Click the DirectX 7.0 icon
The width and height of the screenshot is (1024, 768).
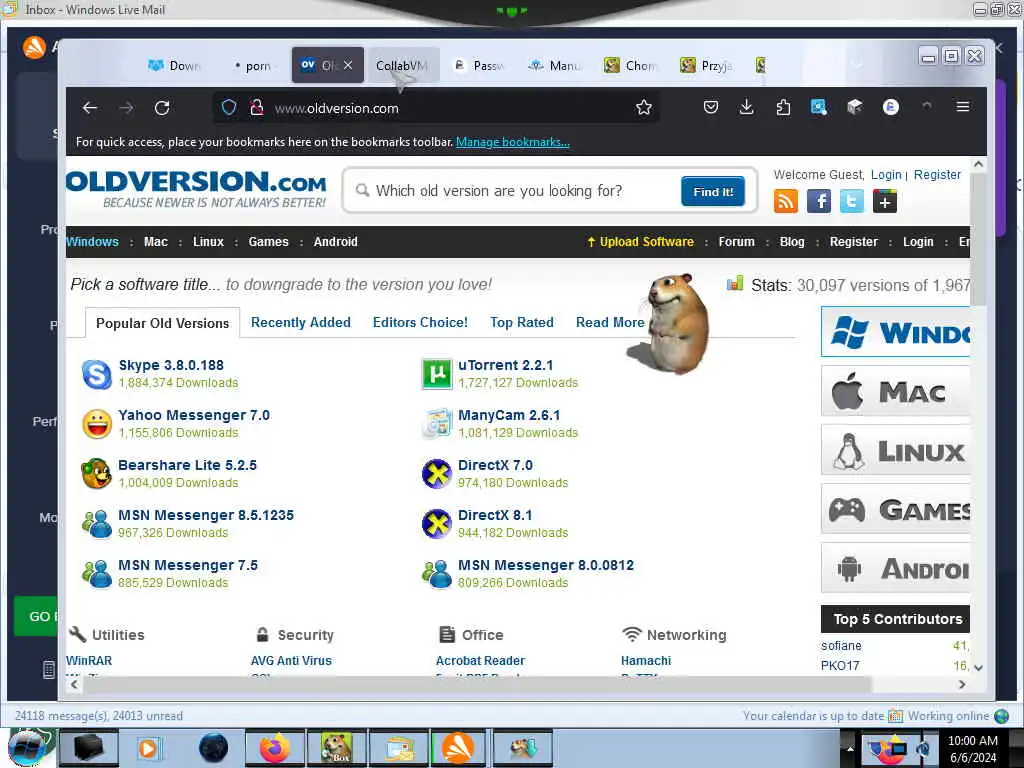tap(436, 474)
